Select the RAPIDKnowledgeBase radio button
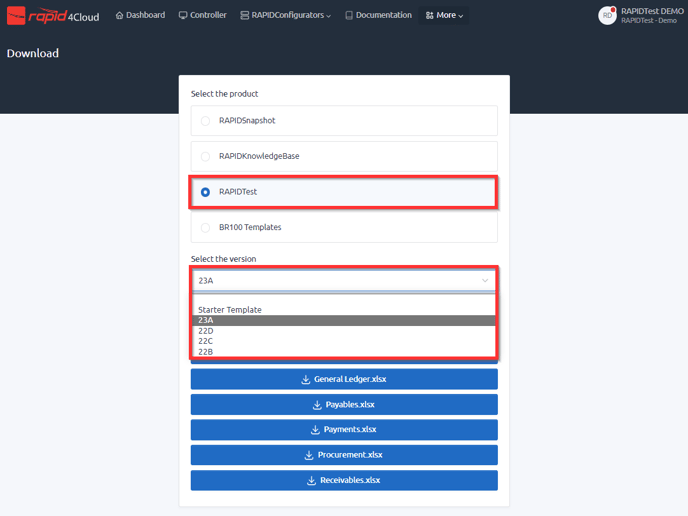The width and height of the screenshot is (688, 516). (x=205, y=156)
